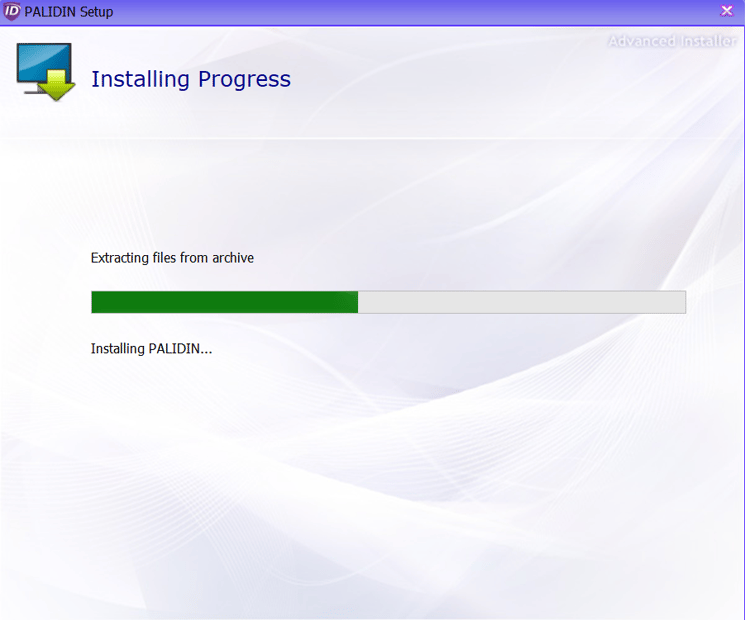Click the Advanced Installer watermark text
This screenshot has width=745, height=620.
671,41
